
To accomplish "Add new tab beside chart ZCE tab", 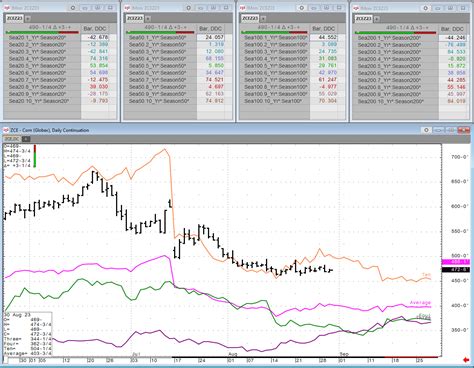I will pyautogui.click(x=26, y=139).
